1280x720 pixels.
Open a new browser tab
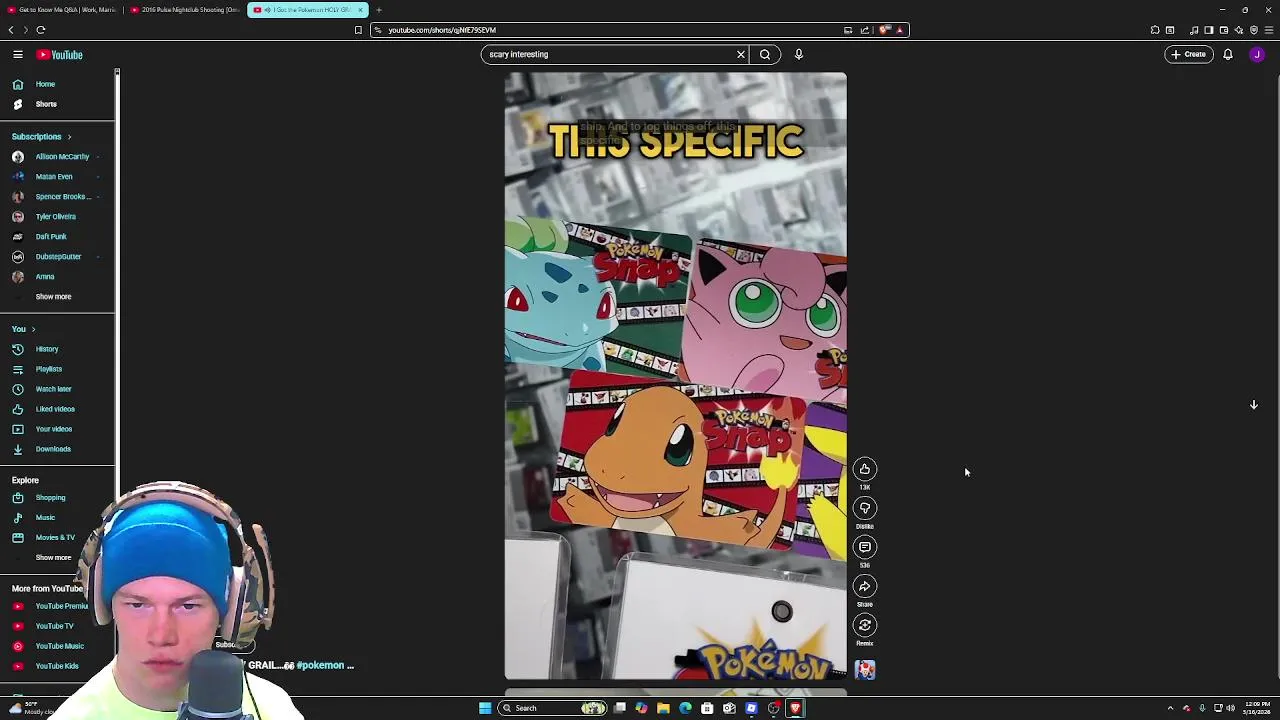pos(379,10)
